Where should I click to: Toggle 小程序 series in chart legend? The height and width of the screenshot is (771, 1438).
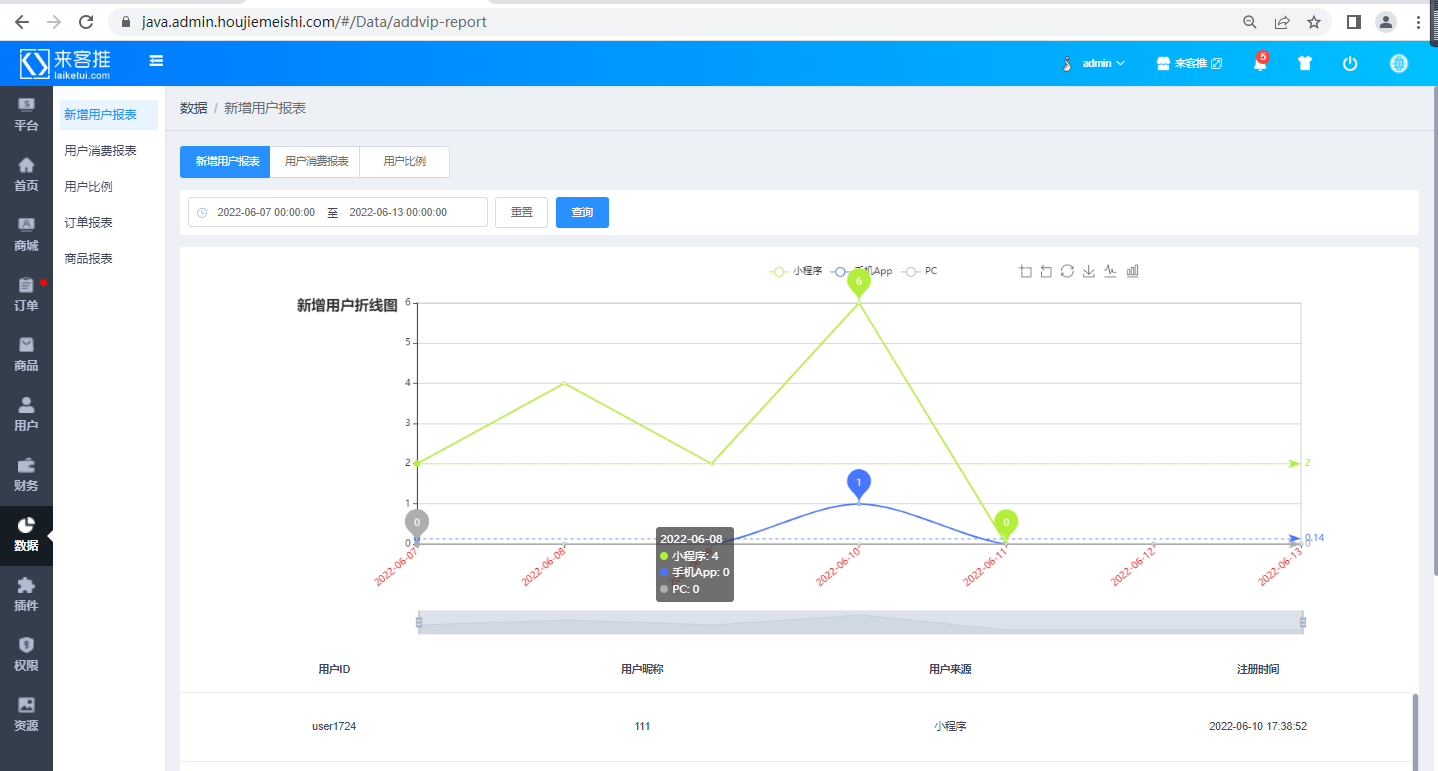(795, 271)
